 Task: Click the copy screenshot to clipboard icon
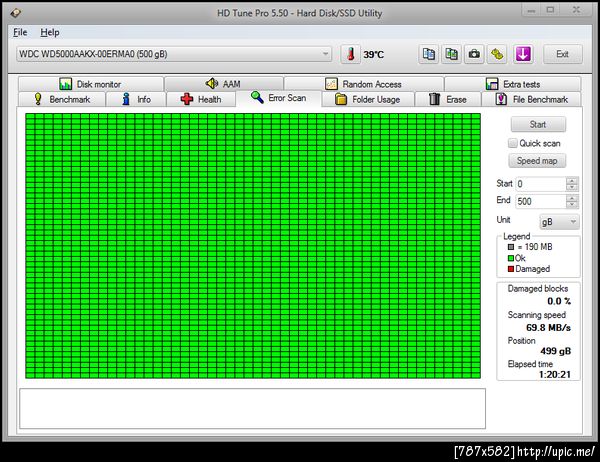pyautogui.click(x=452, y=54)
